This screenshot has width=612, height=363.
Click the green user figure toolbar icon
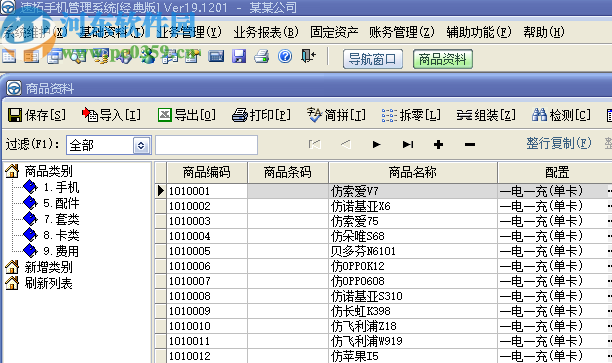point(148,57)
